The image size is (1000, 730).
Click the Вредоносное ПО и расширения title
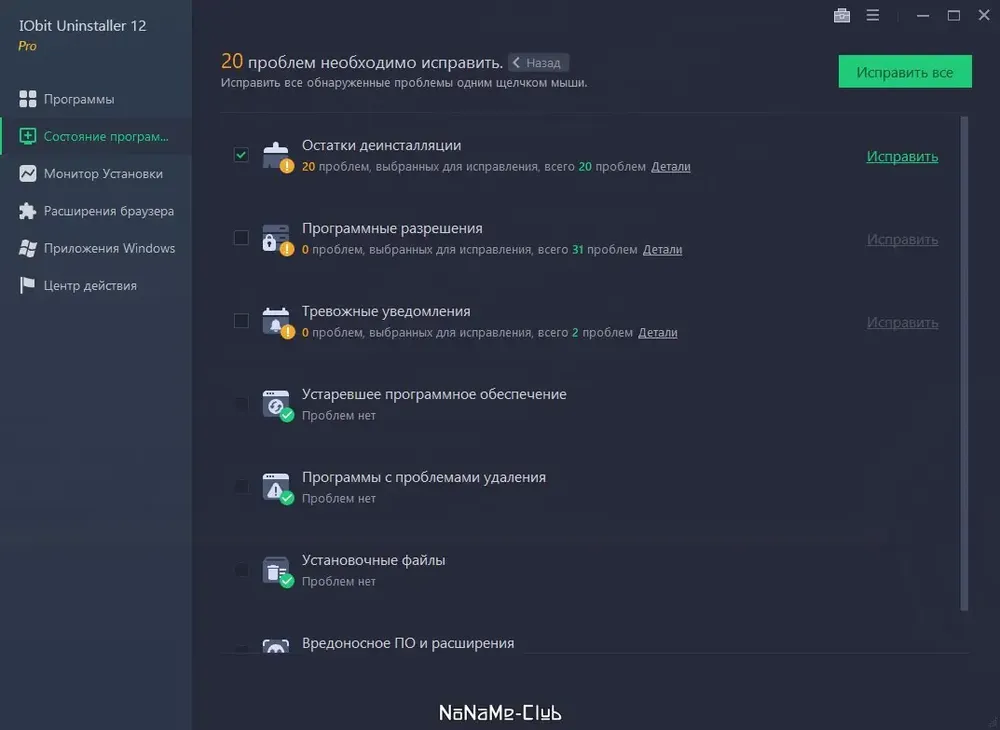(408, 643)
